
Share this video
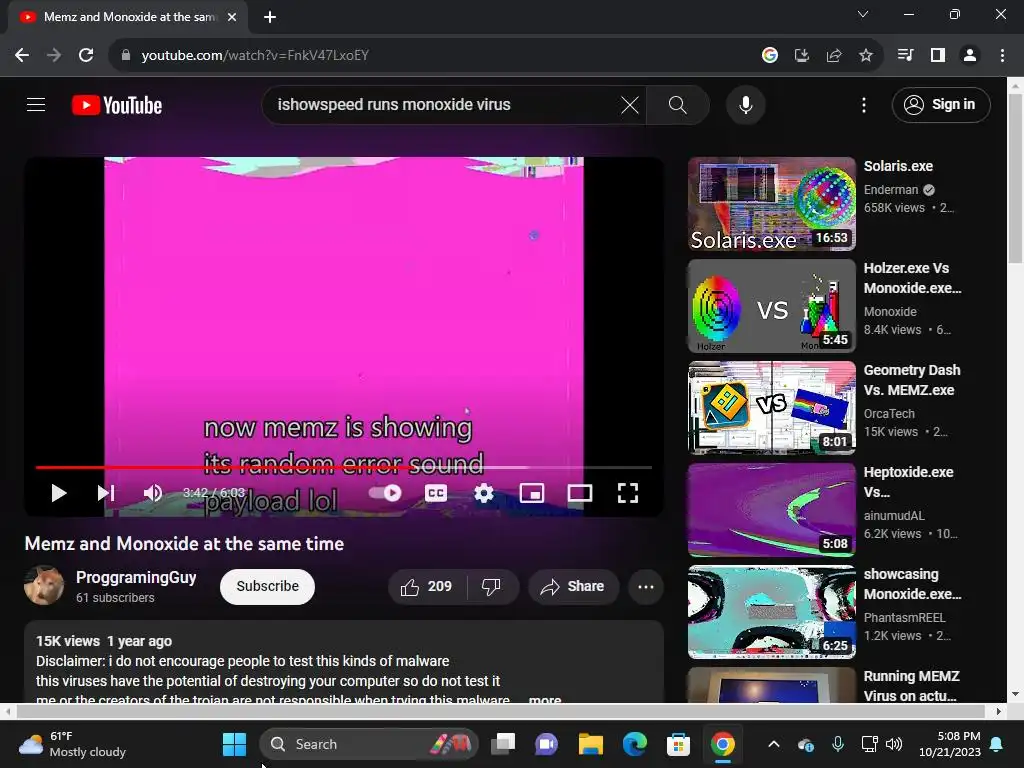[x=573, y=586]
